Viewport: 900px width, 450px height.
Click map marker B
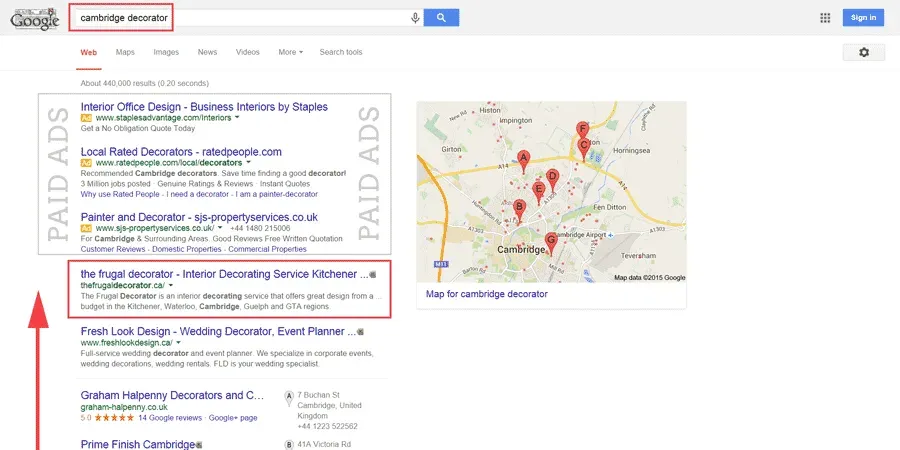[519, 210]
